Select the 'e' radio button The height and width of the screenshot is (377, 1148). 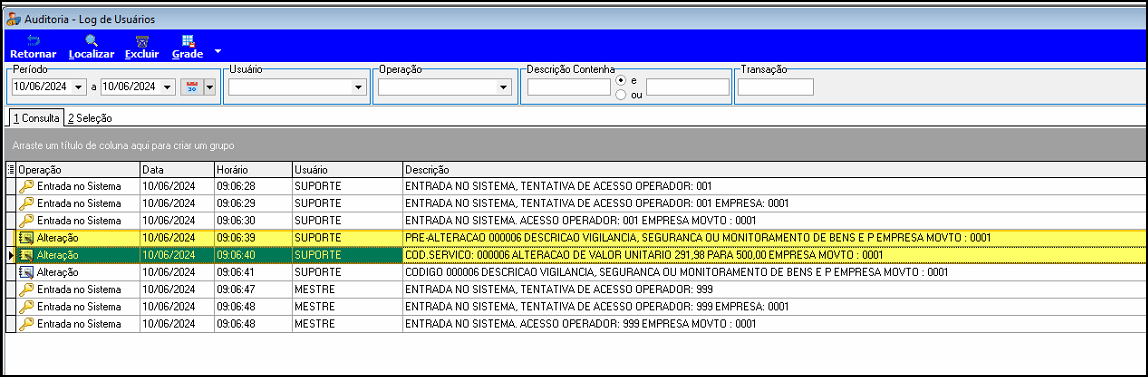(x=621, y=80)
